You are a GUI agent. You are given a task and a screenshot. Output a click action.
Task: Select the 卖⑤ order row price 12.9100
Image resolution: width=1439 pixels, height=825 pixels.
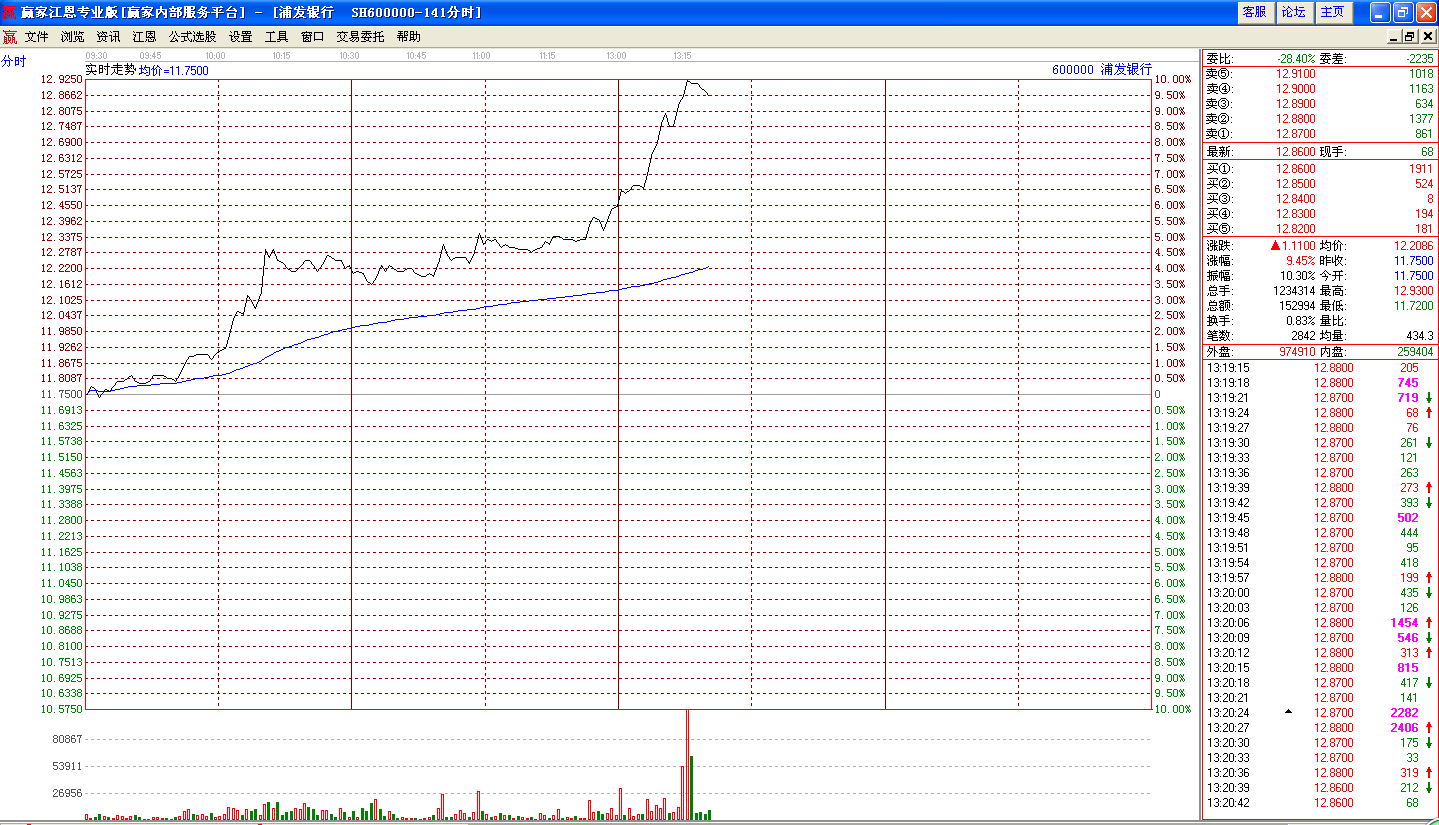tap(1295, 74)
